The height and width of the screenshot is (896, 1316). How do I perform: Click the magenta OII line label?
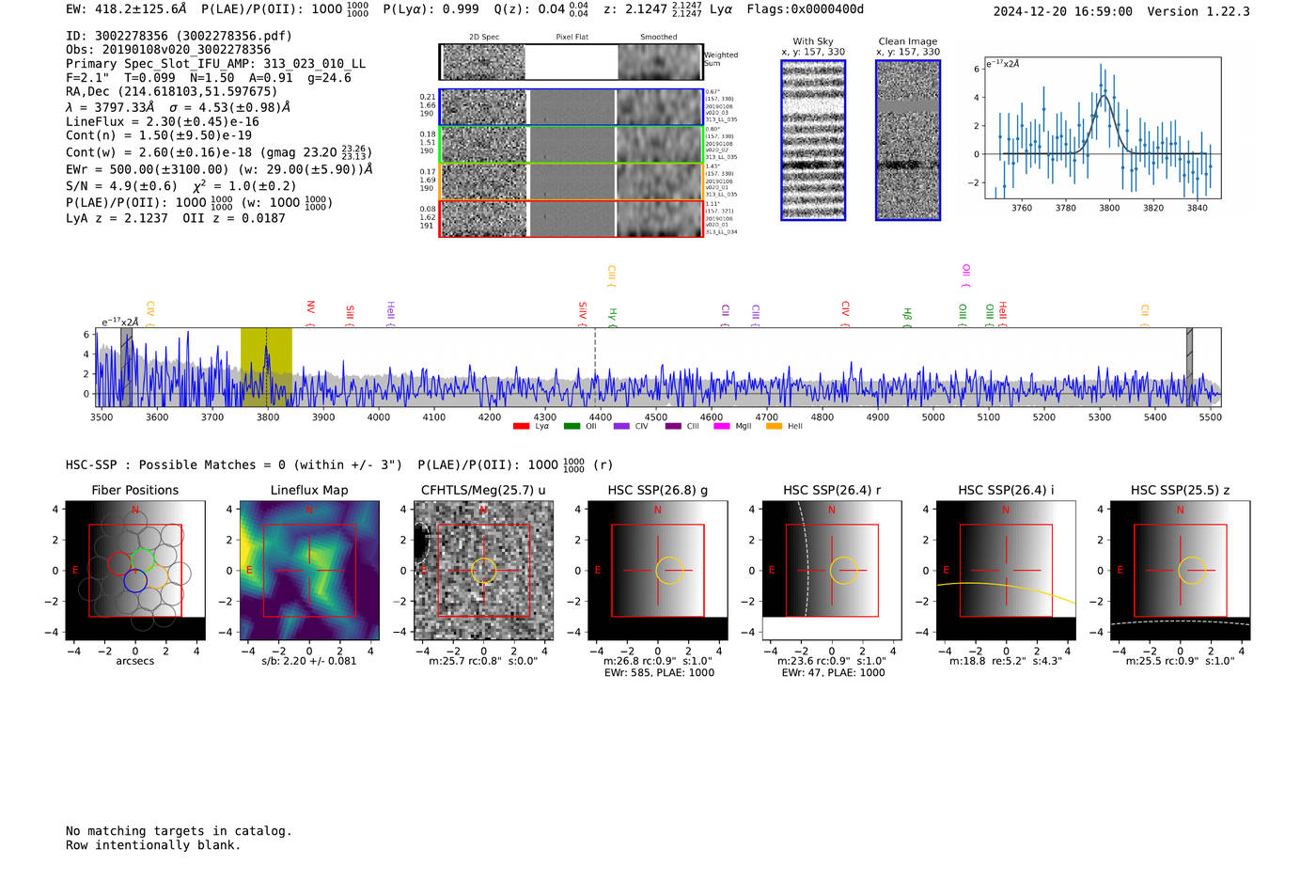click(x=965, y=275)
